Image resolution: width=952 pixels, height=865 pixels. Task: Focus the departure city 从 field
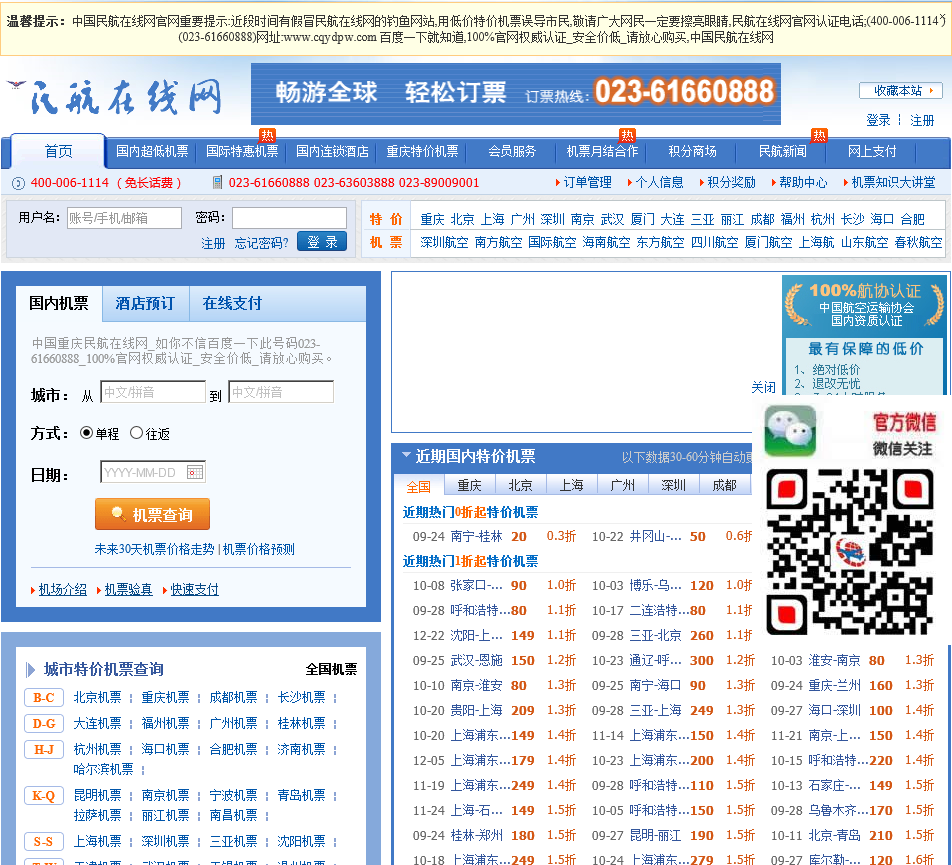[153, 392]
